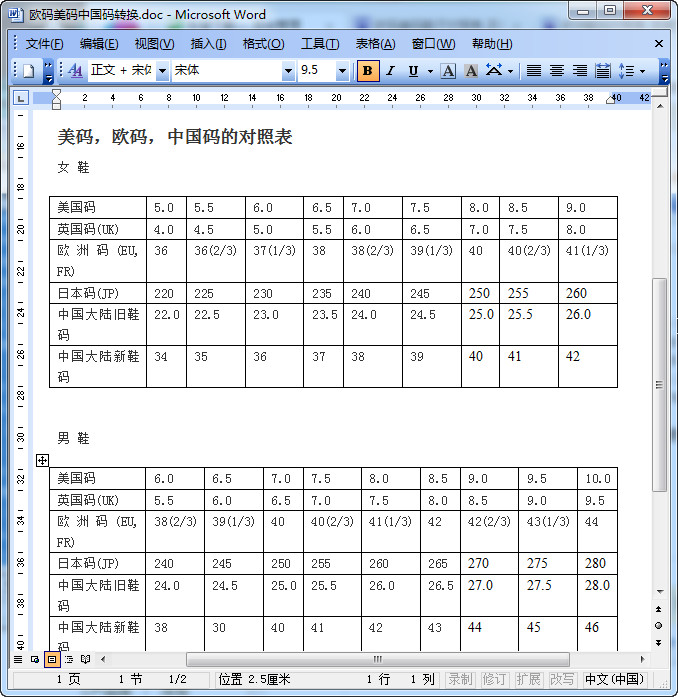
Task: Toggle 扩展 selection mode in status bar
Action: pyautogui.click(x=528, y=679)
